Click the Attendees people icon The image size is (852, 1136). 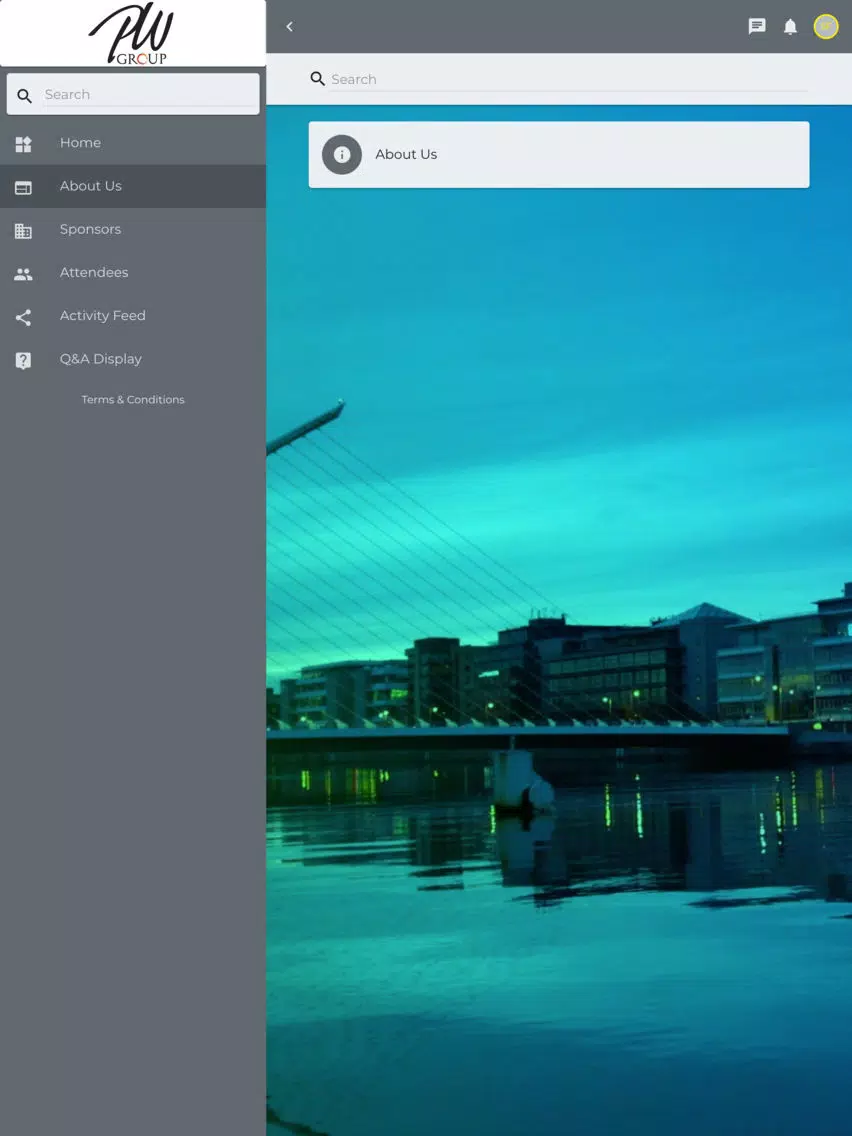click(23, 274)
